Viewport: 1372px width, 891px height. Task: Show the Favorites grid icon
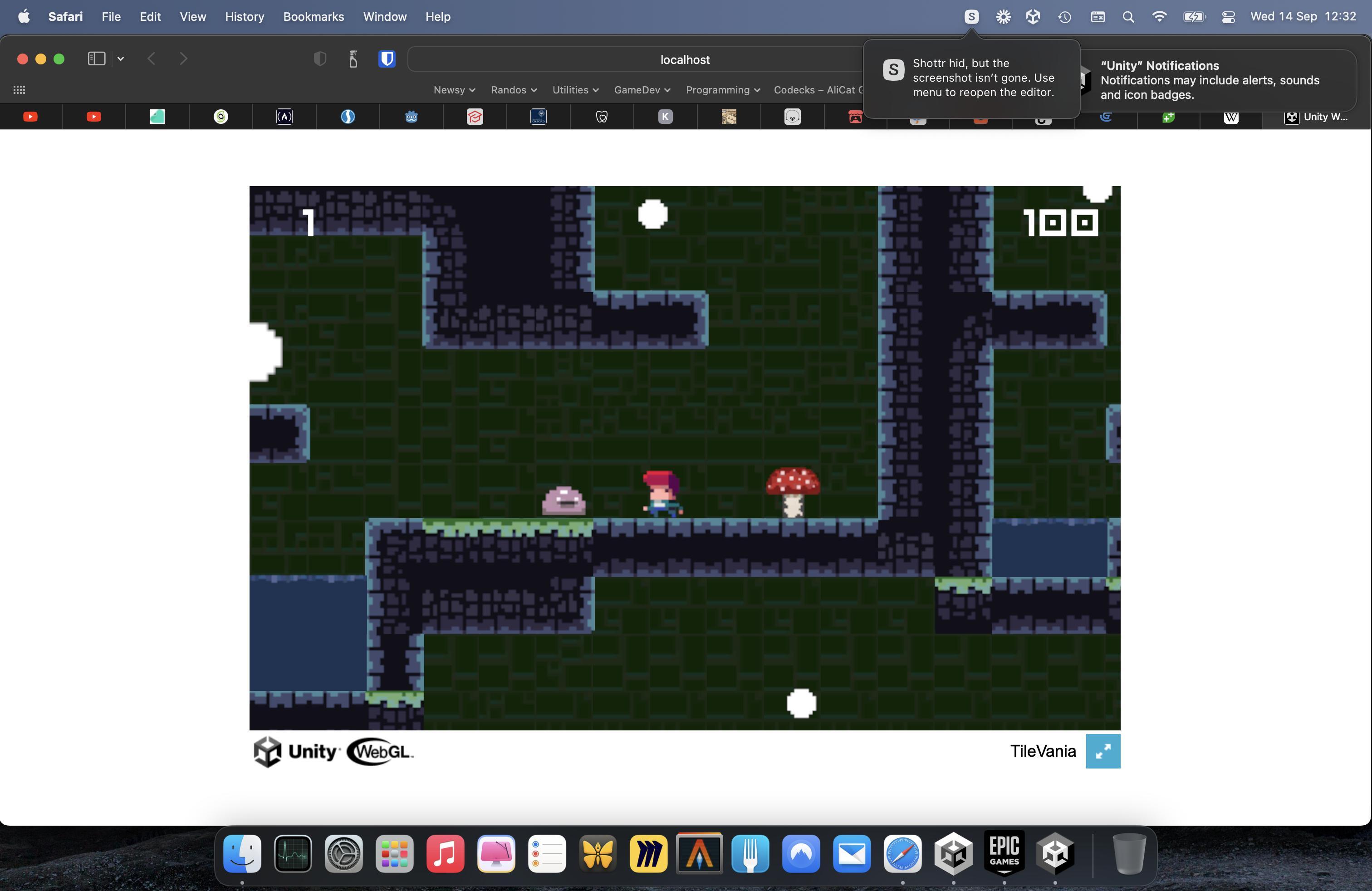pos(19,90)
